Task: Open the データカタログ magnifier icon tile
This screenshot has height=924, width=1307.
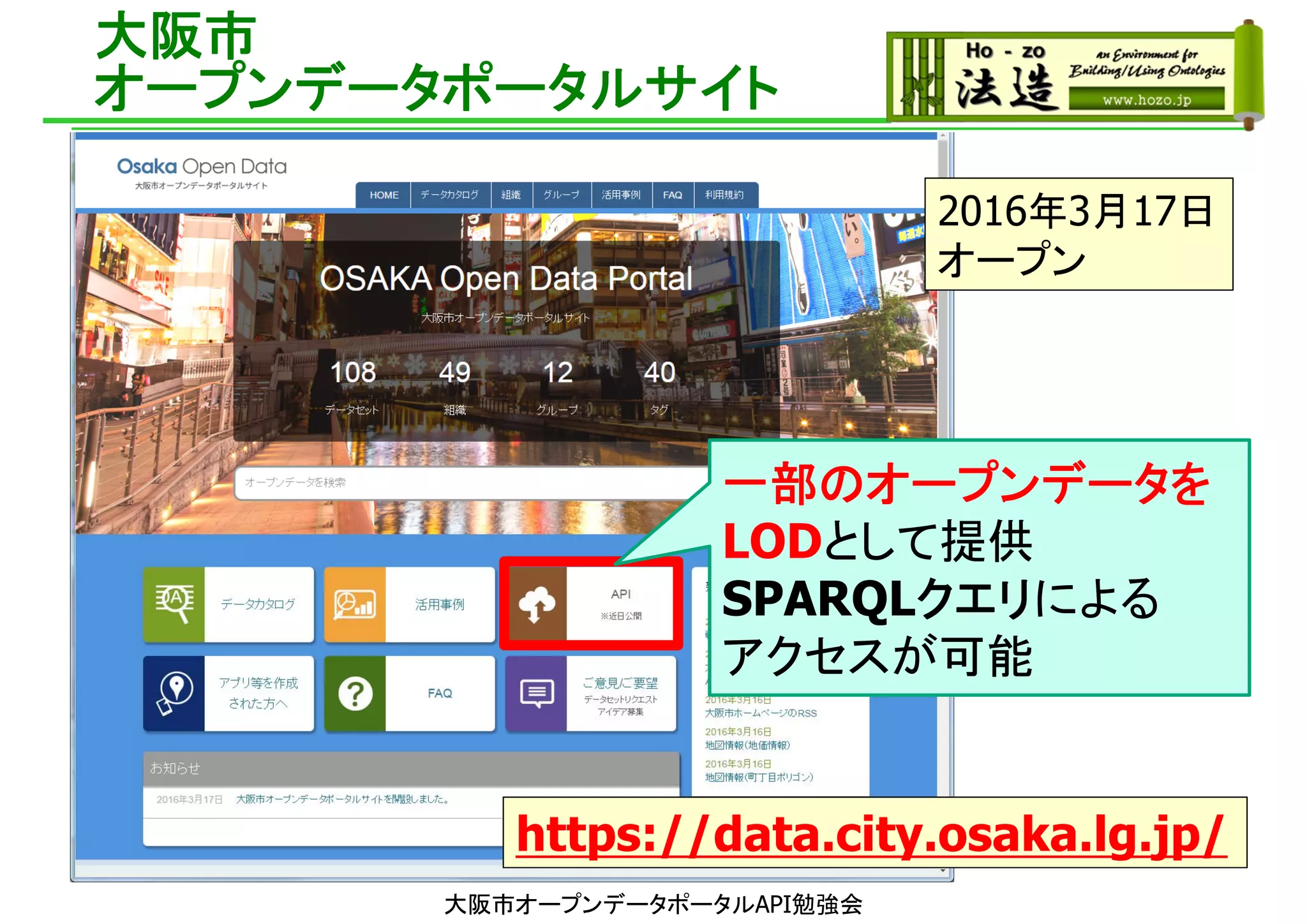Action: coord(174,604)
